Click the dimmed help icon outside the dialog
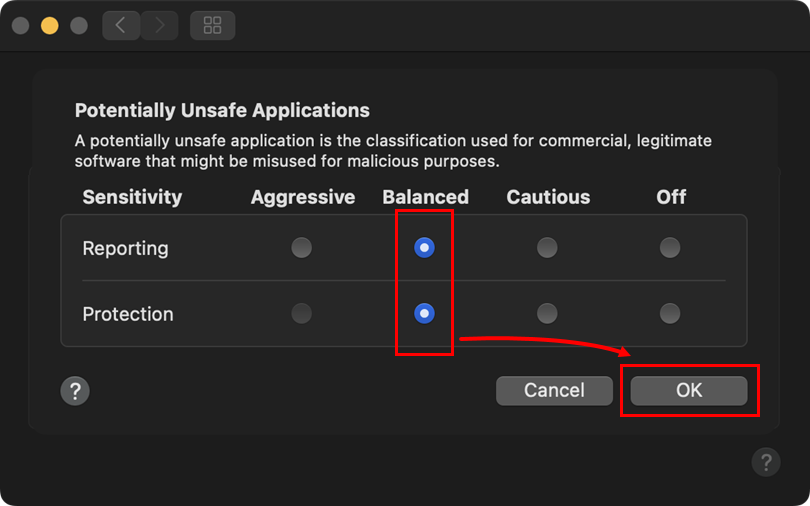Viewport: 810px width, 506px height. pos(766,462)
